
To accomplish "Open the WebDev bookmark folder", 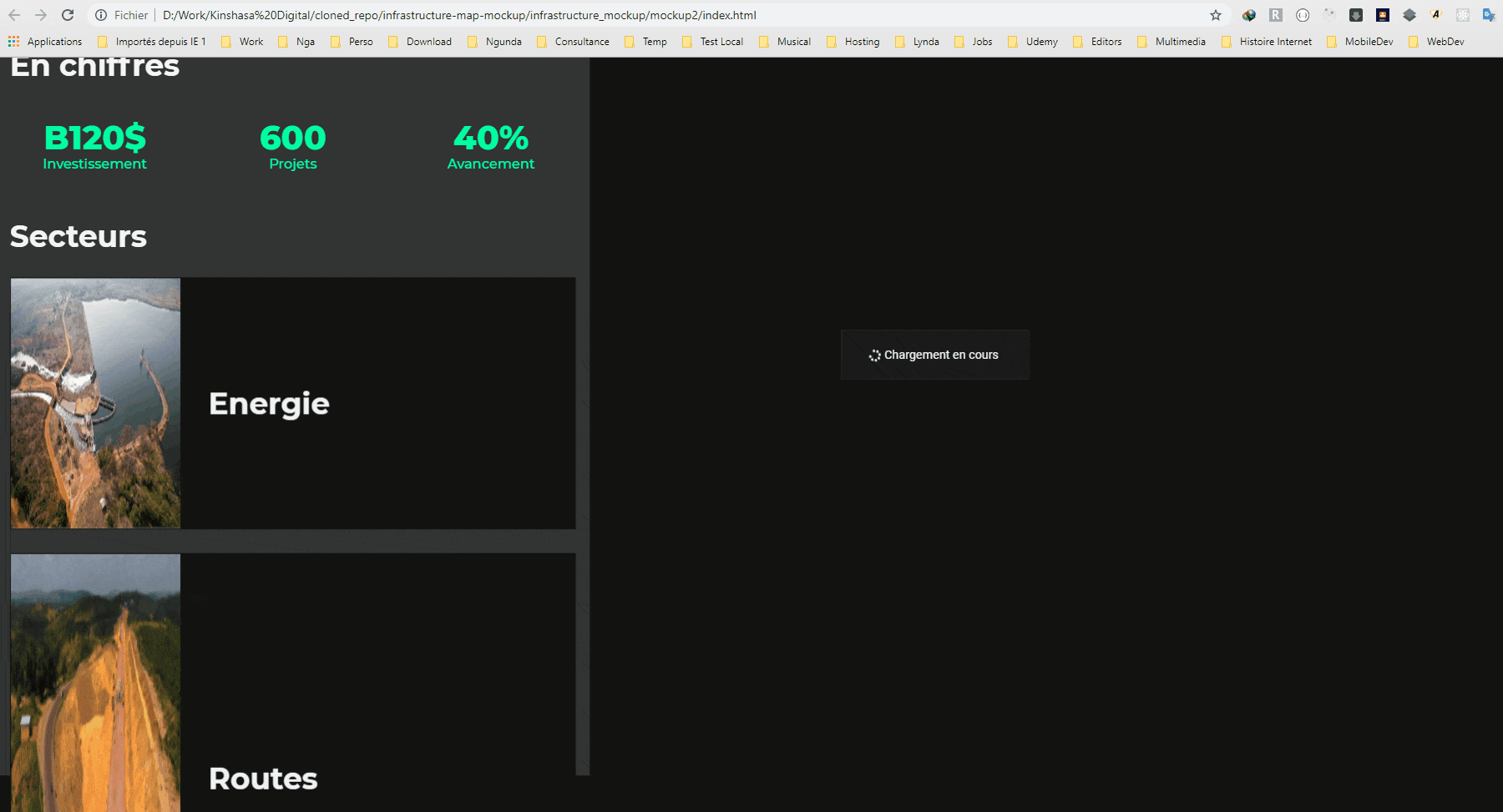I will pyautogui.click(x=1436, y=42).
